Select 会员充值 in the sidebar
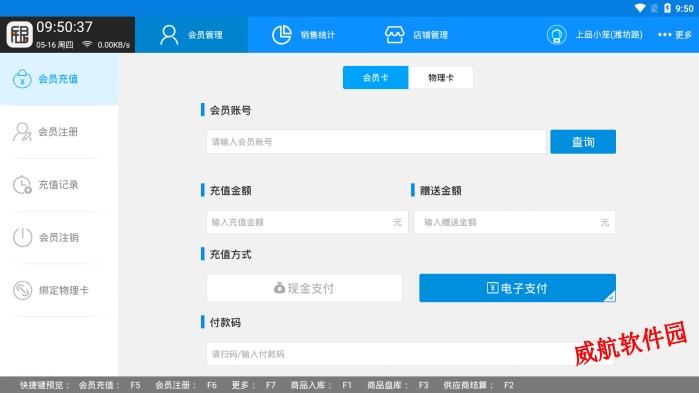Image resolution: width=699 pixels, height=393 pixels. [59, 79]
